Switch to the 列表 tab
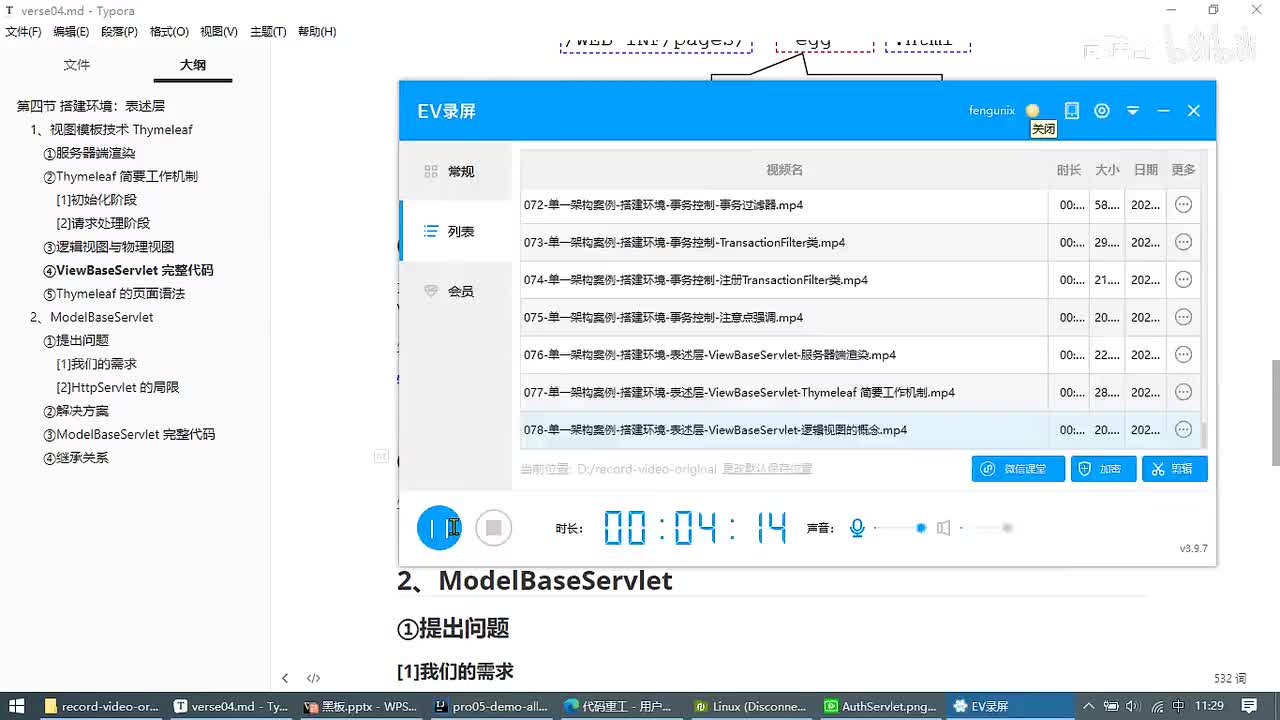This screenshot has height=720, width=1280. (455, 231)
